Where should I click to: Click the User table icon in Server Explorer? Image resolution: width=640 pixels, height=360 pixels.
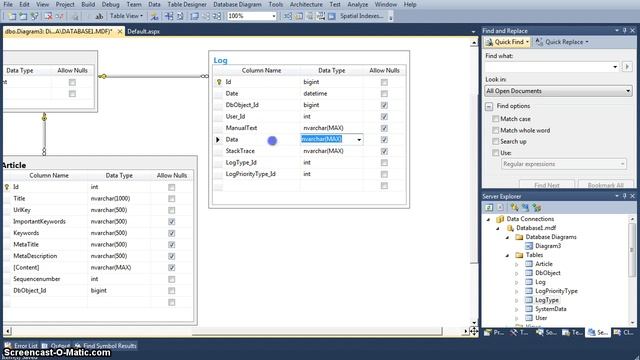(x=529, y=318)
